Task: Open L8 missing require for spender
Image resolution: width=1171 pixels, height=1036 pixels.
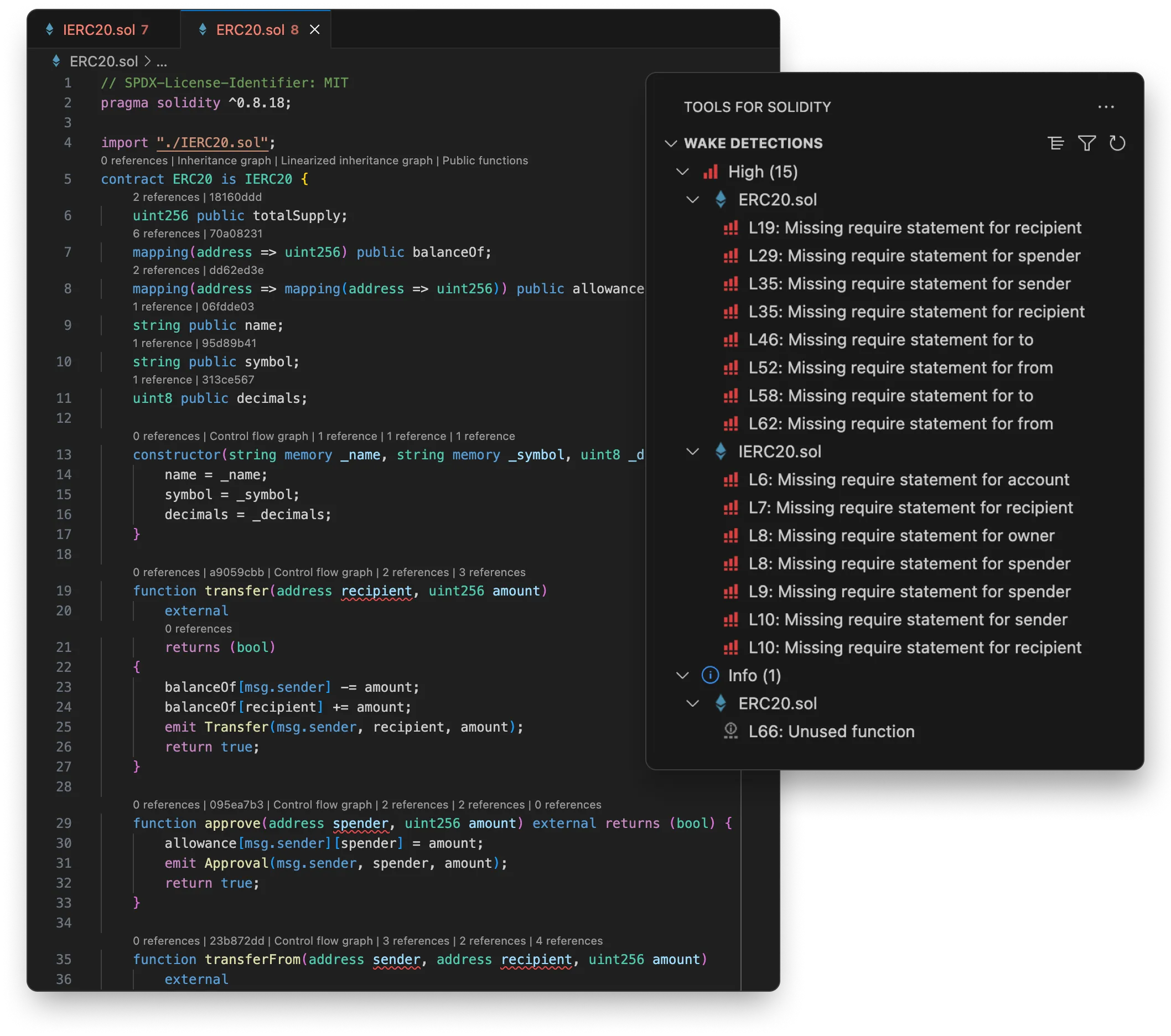Action: coord(909,564)
